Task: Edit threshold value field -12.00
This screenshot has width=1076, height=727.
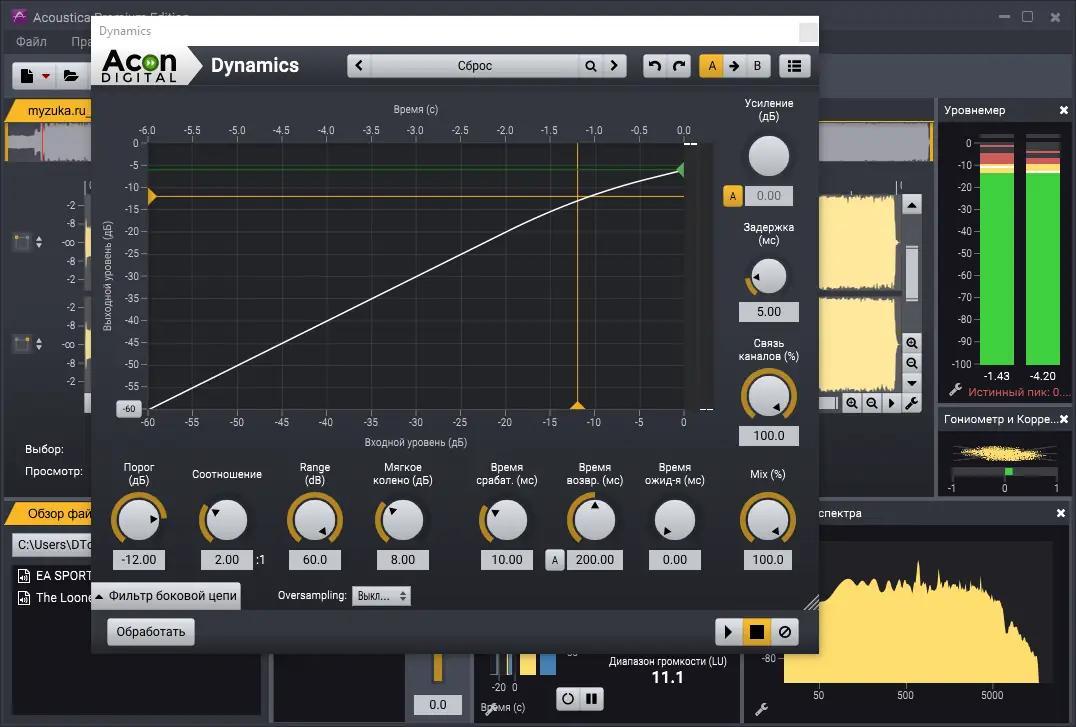Action: coord(139,560)
